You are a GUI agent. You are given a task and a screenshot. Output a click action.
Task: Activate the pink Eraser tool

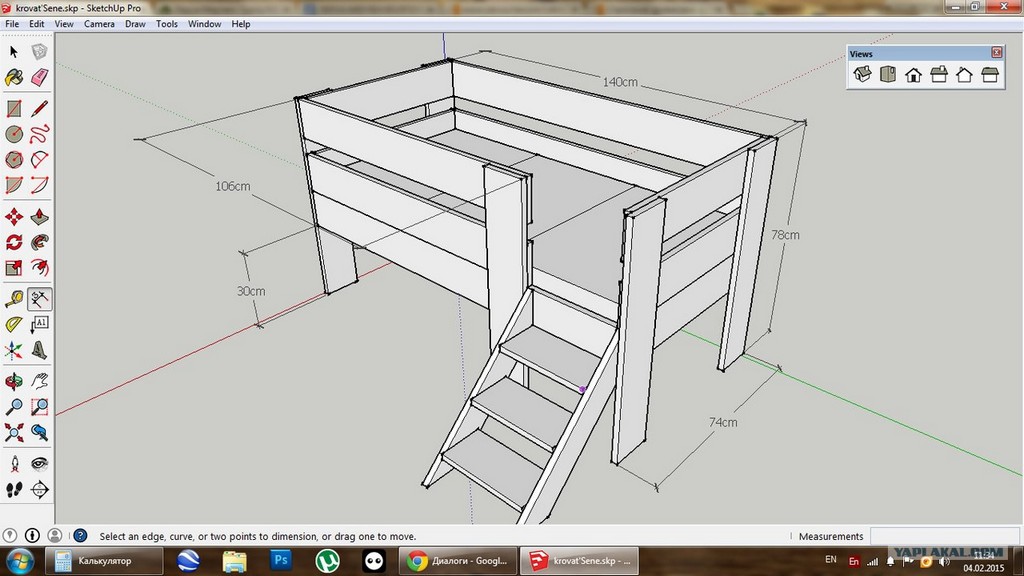(x=40, y=77)
